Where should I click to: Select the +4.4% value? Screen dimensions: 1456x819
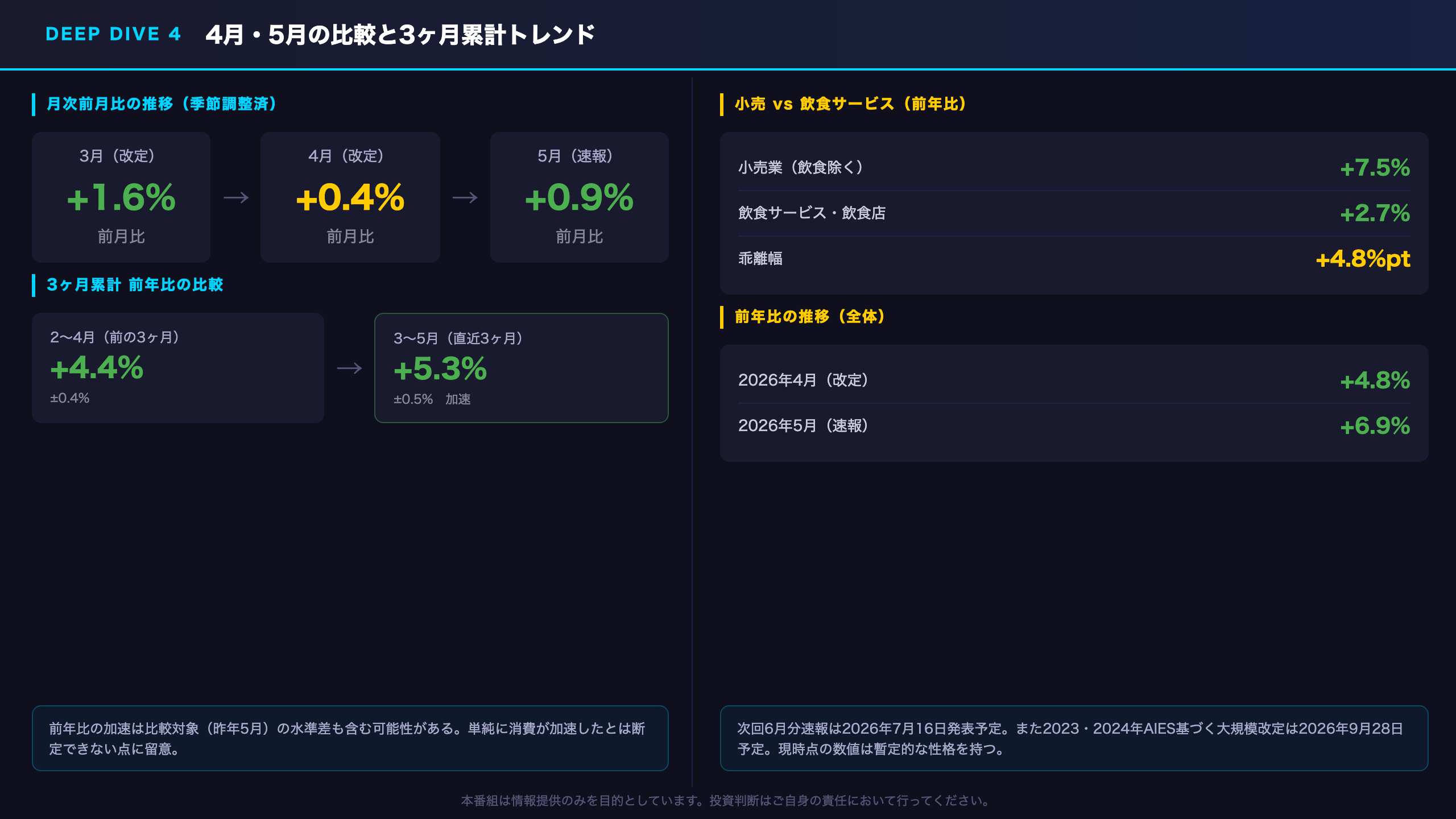(x=97, y=367)
